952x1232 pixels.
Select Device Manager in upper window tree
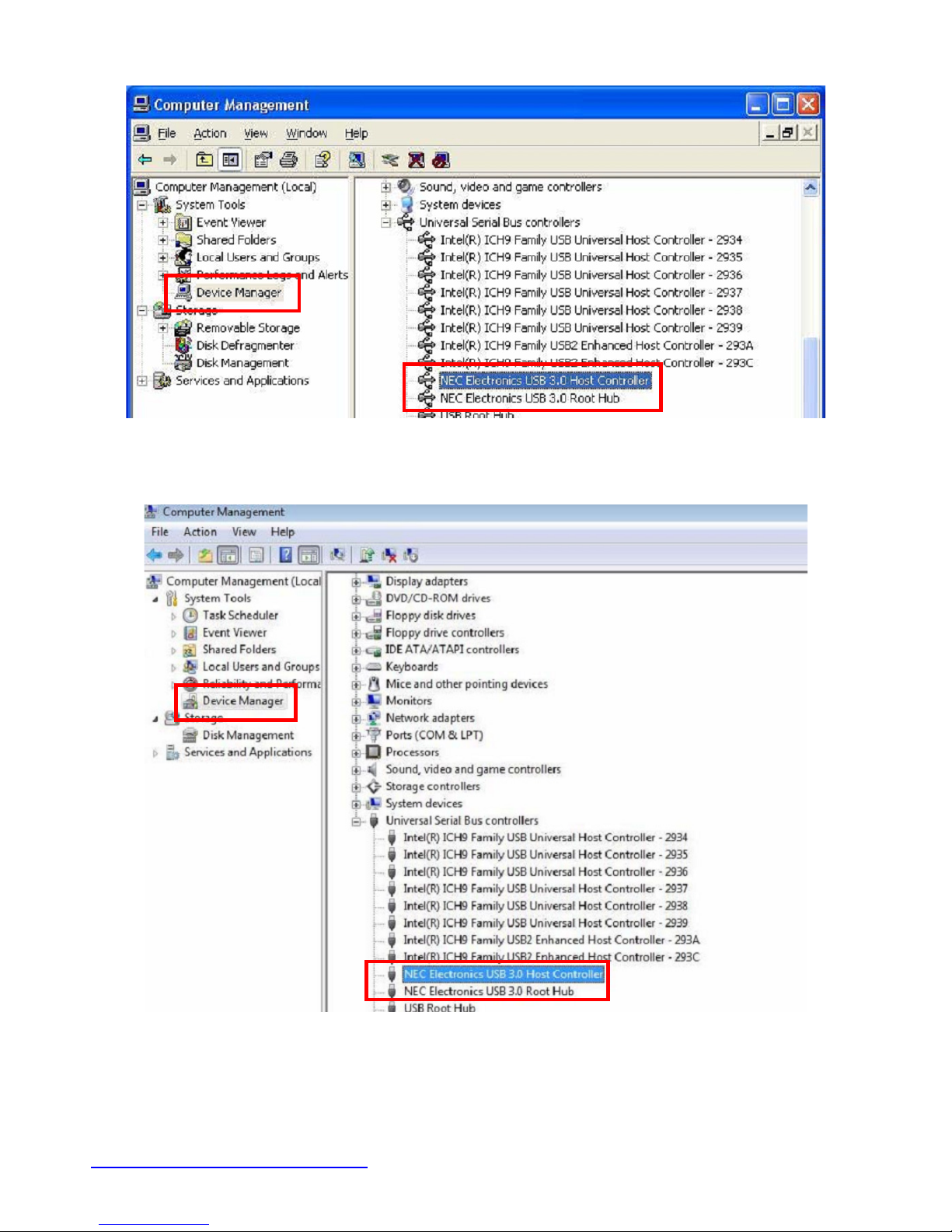239,292
